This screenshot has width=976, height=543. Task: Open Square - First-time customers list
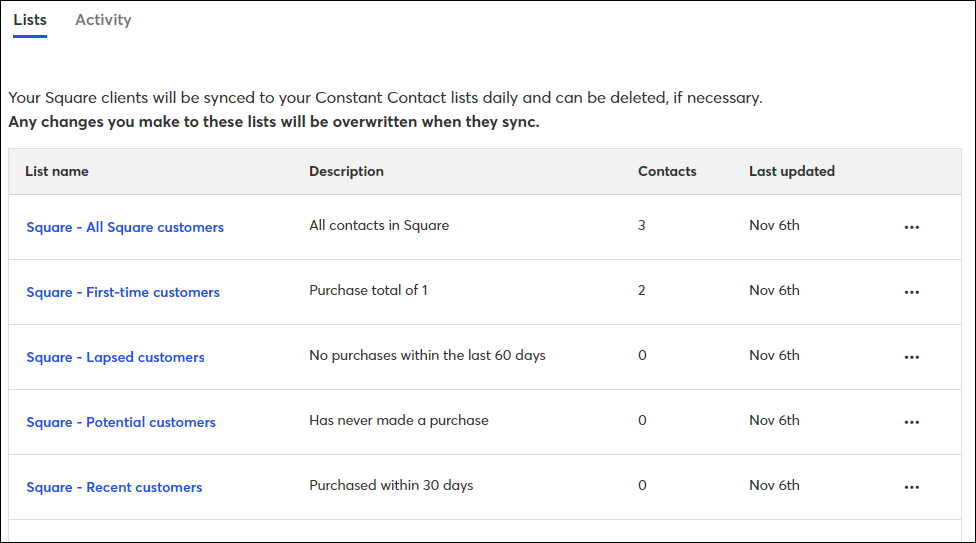click(x=123, y=292)
